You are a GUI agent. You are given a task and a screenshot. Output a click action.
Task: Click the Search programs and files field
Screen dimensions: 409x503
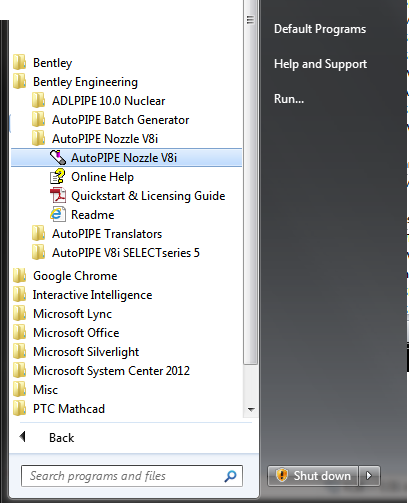(132, 476)
